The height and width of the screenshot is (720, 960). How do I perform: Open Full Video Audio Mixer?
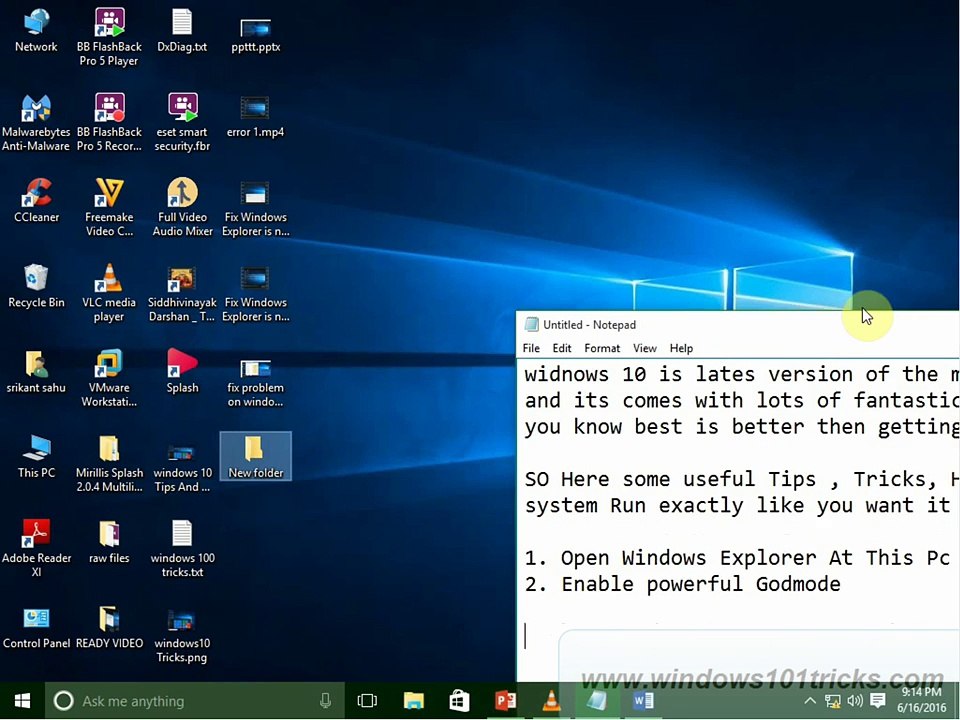pos(182,208)
